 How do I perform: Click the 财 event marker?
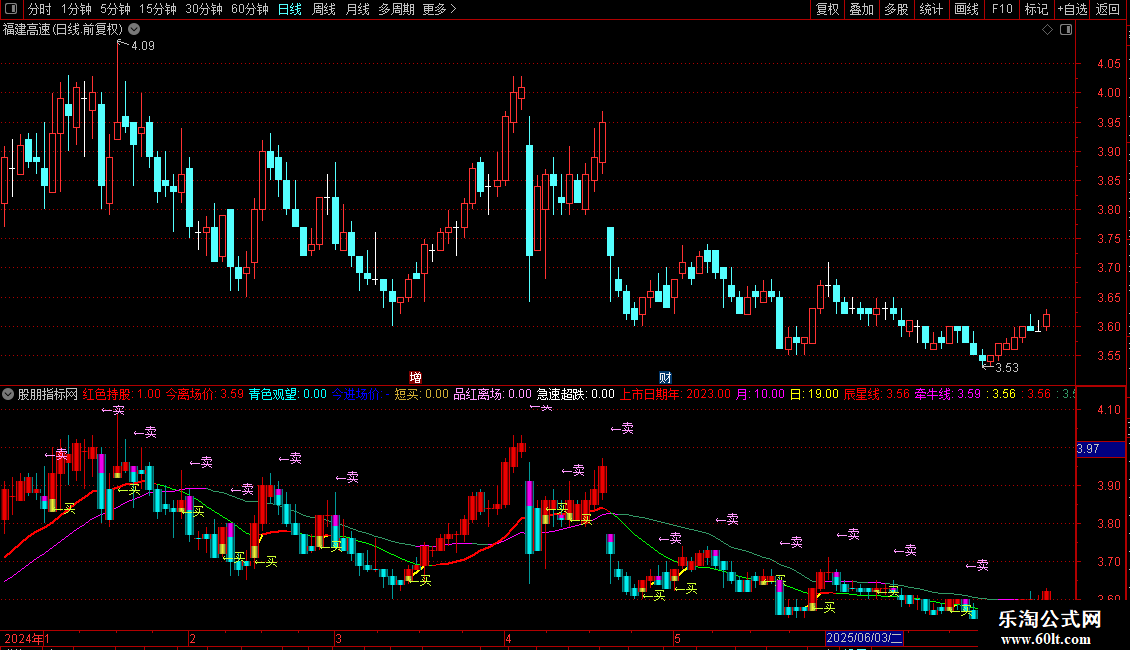coord(664,377)
